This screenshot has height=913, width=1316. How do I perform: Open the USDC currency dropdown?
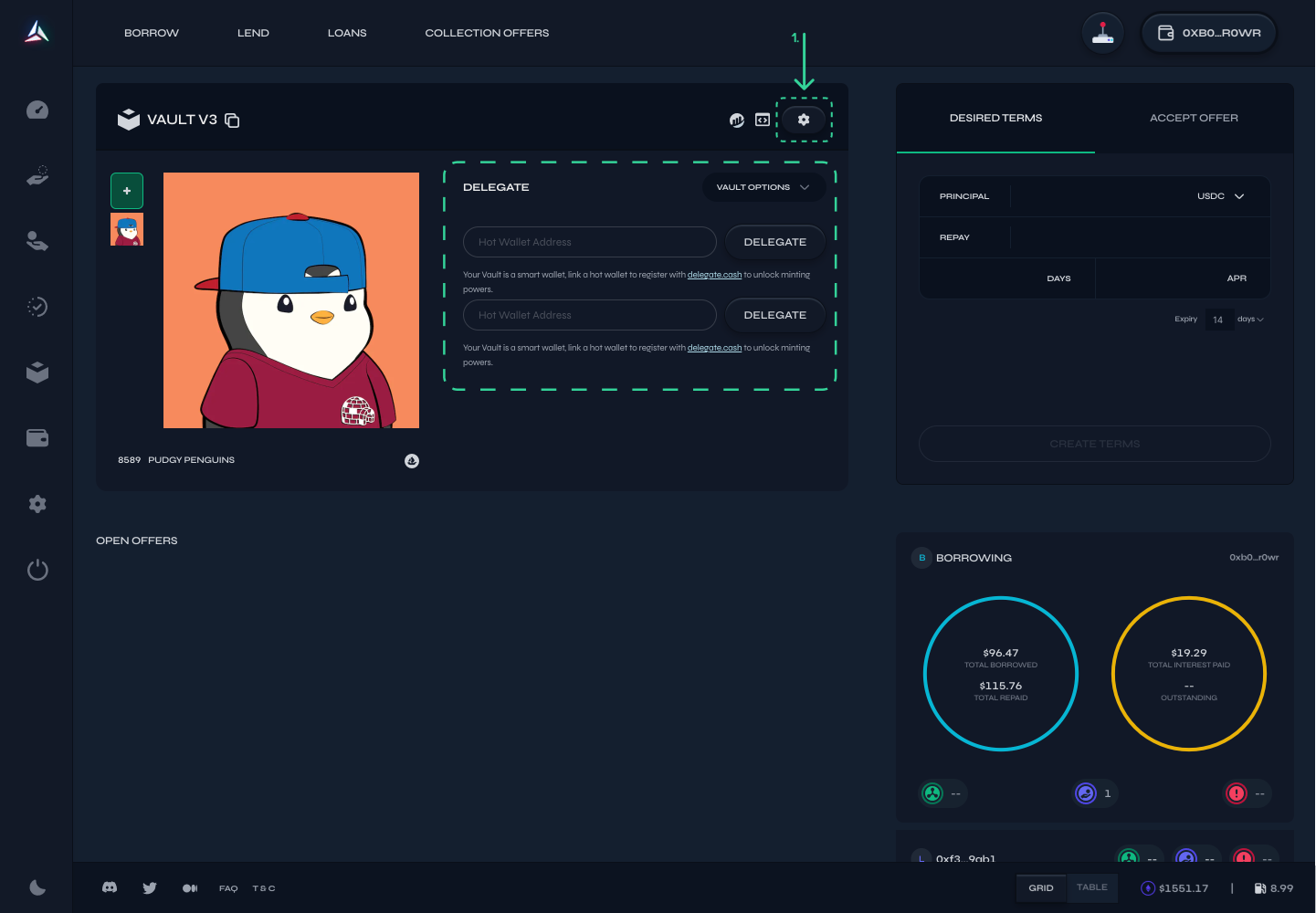tap(1221, 196)
